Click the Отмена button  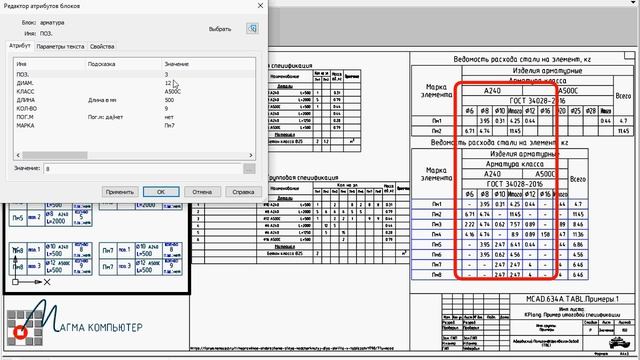(x=202, y=192)
